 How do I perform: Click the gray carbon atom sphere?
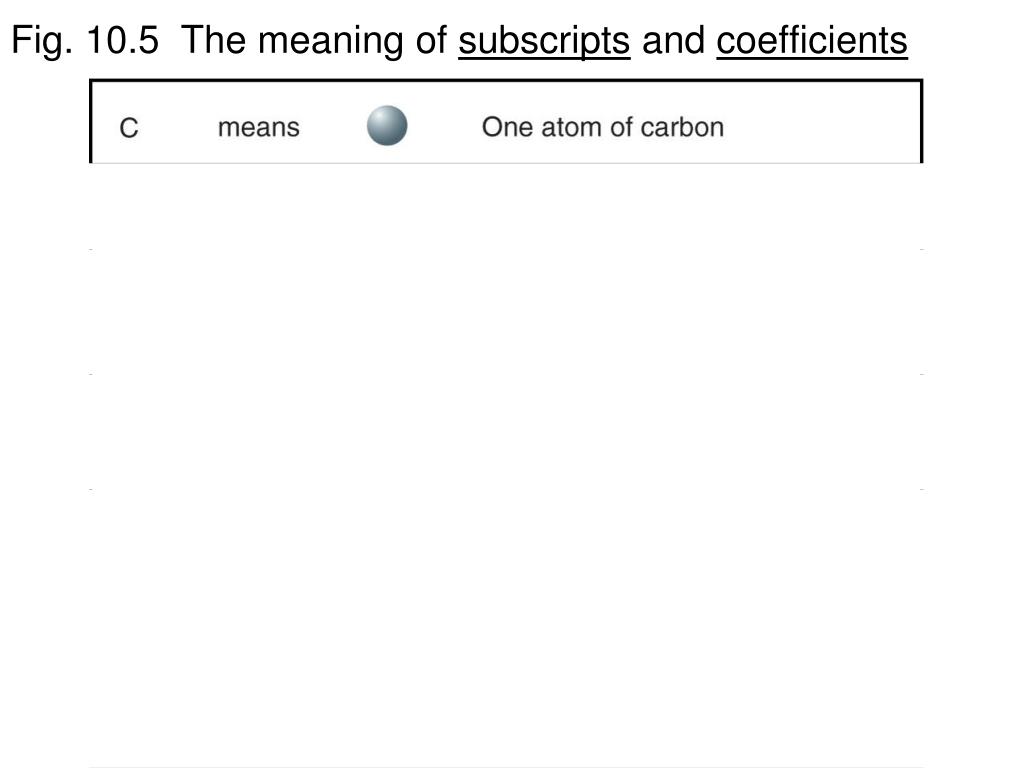(387, 125)
